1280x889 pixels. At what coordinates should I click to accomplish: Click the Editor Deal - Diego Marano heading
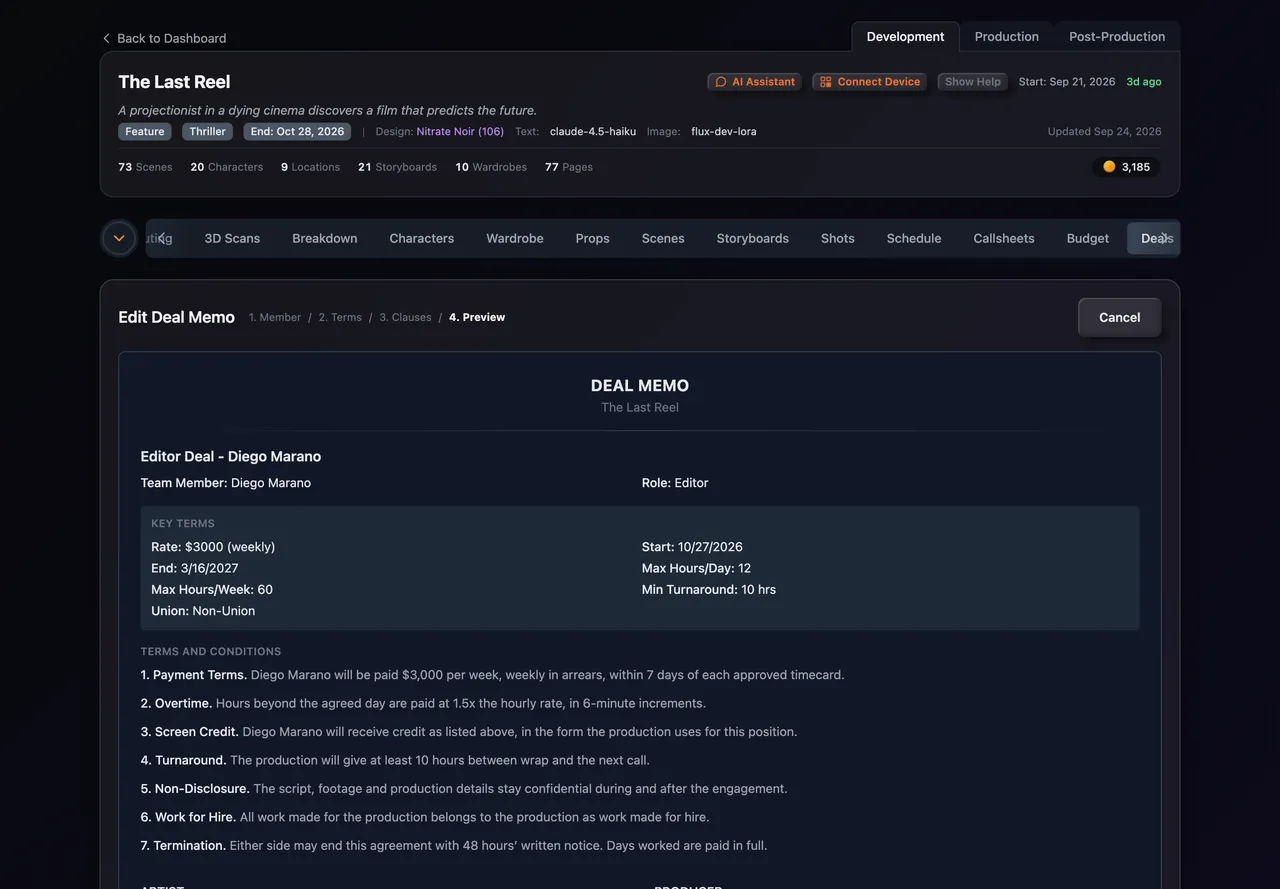[x=231, y=456]
